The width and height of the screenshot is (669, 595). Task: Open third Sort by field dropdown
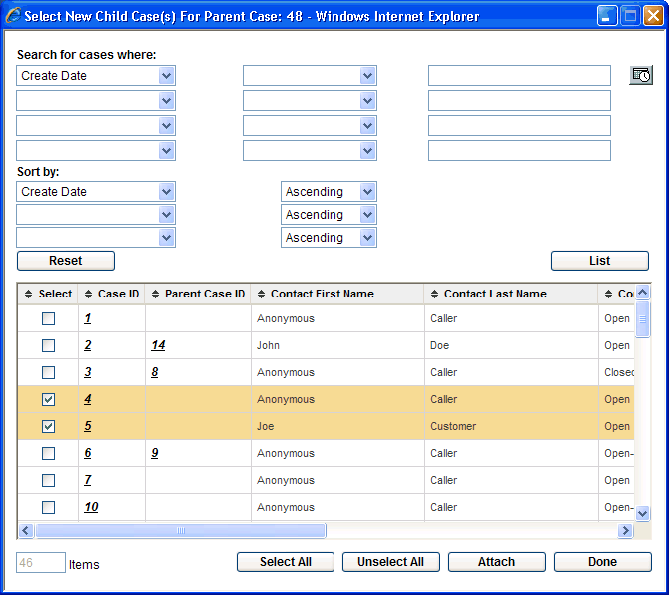pos(96,238)
